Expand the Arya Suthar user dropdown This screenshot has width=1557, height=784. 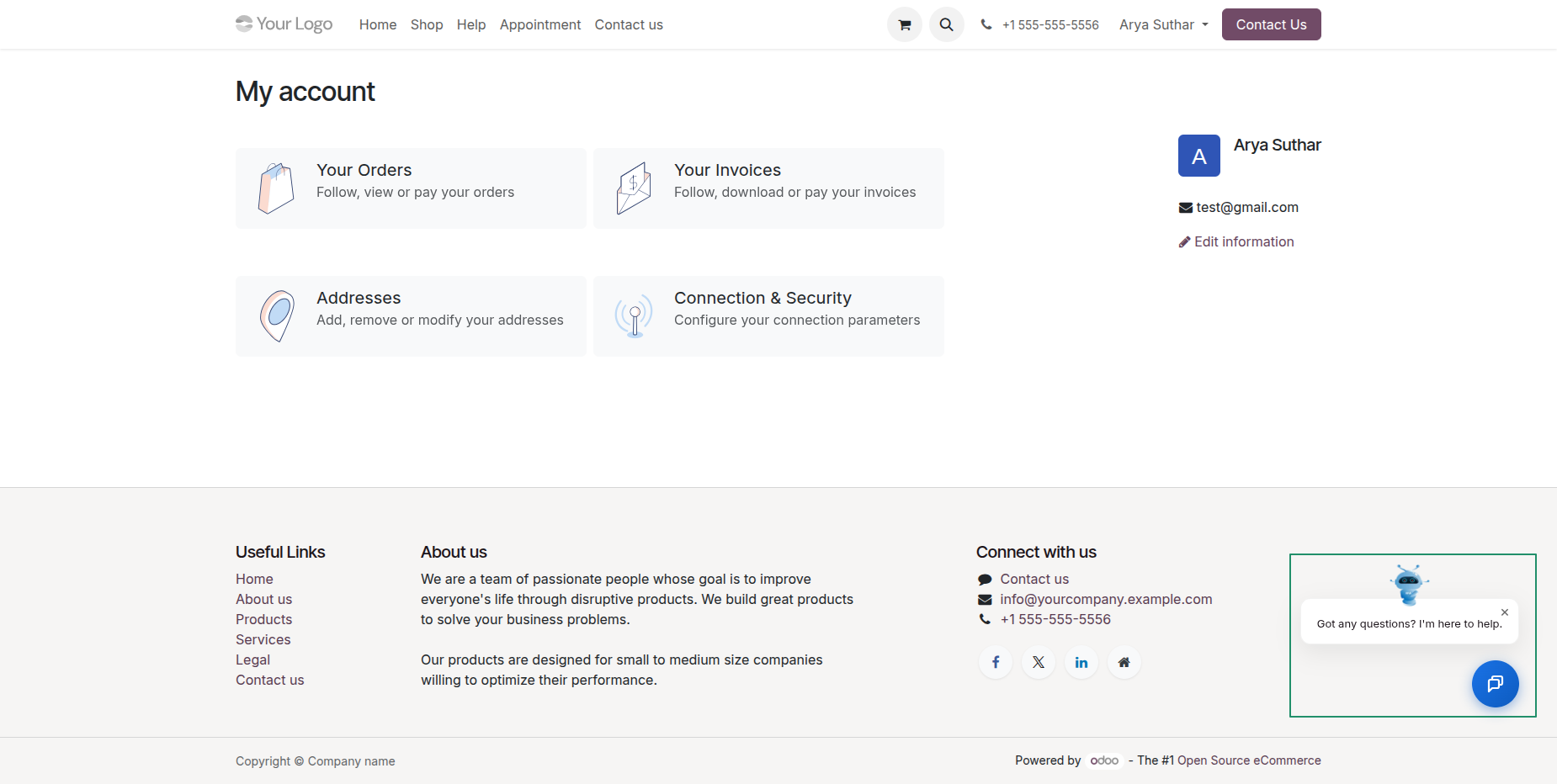[1164, 24]
